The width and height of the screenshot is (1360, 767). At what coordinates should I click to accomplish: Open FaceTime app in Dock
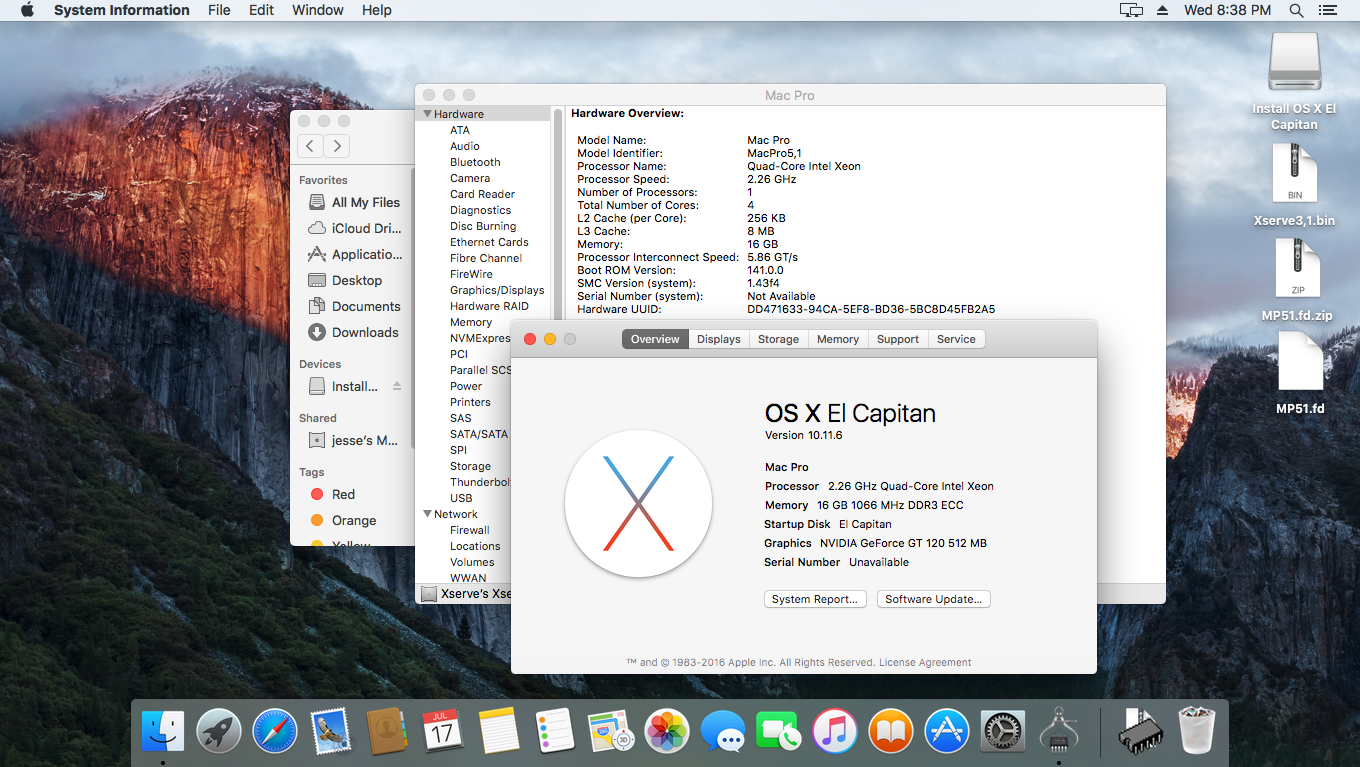tap(778, 731)
